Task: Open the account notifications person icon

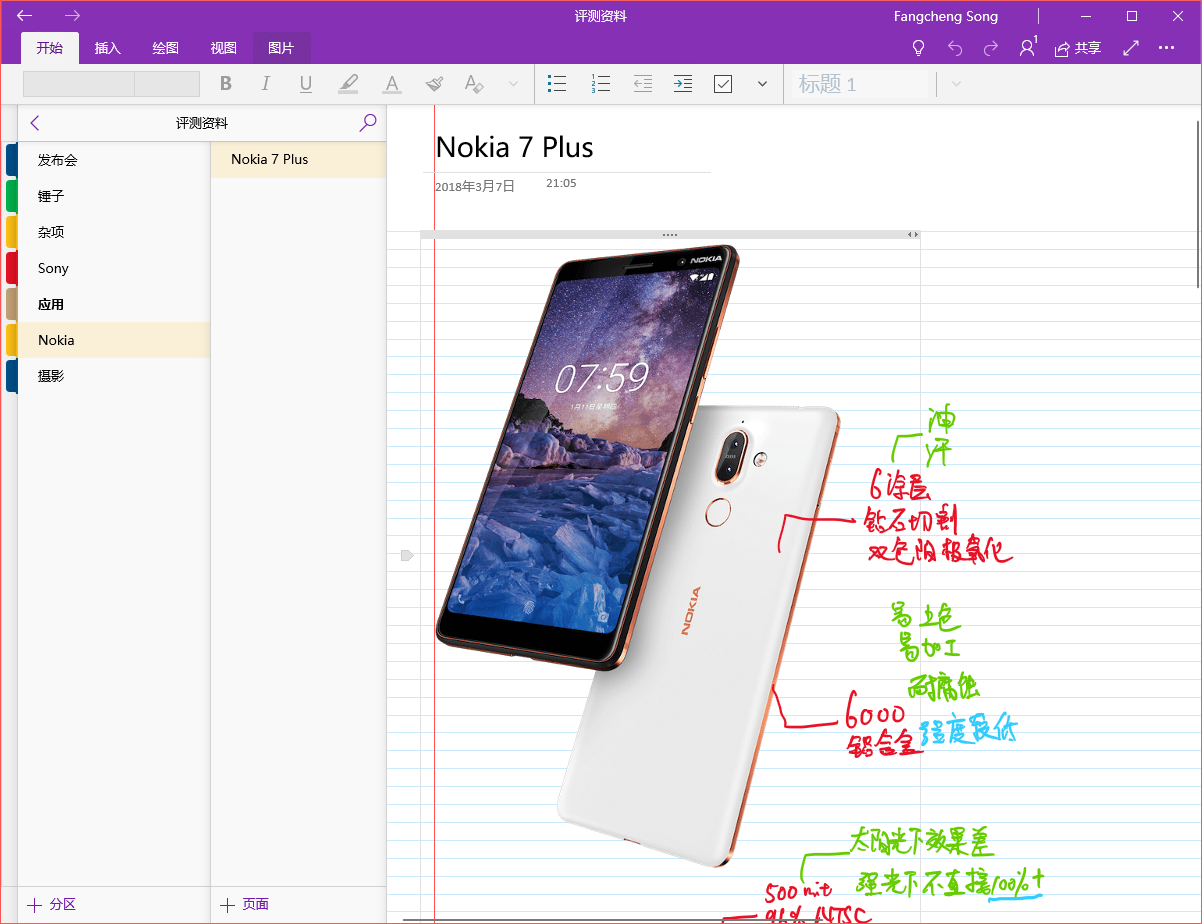Action: [x=1028, y=47]
